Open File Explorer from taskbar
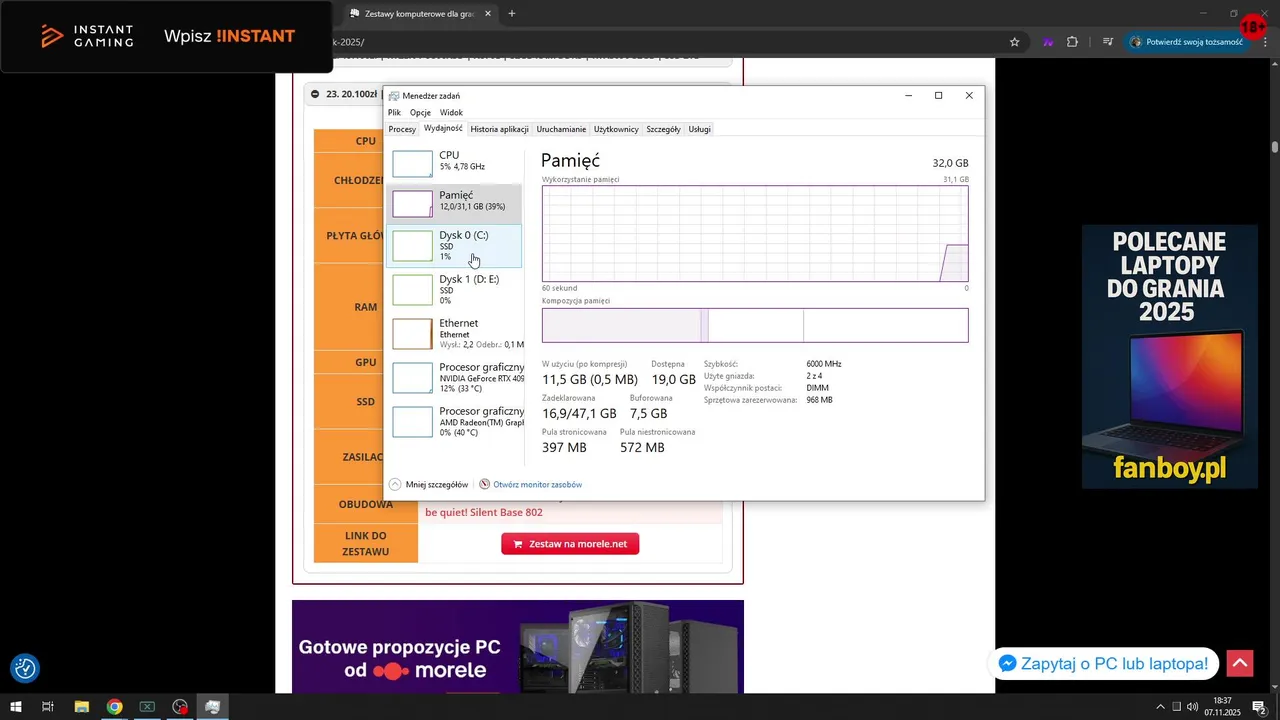 pos(82,707)
